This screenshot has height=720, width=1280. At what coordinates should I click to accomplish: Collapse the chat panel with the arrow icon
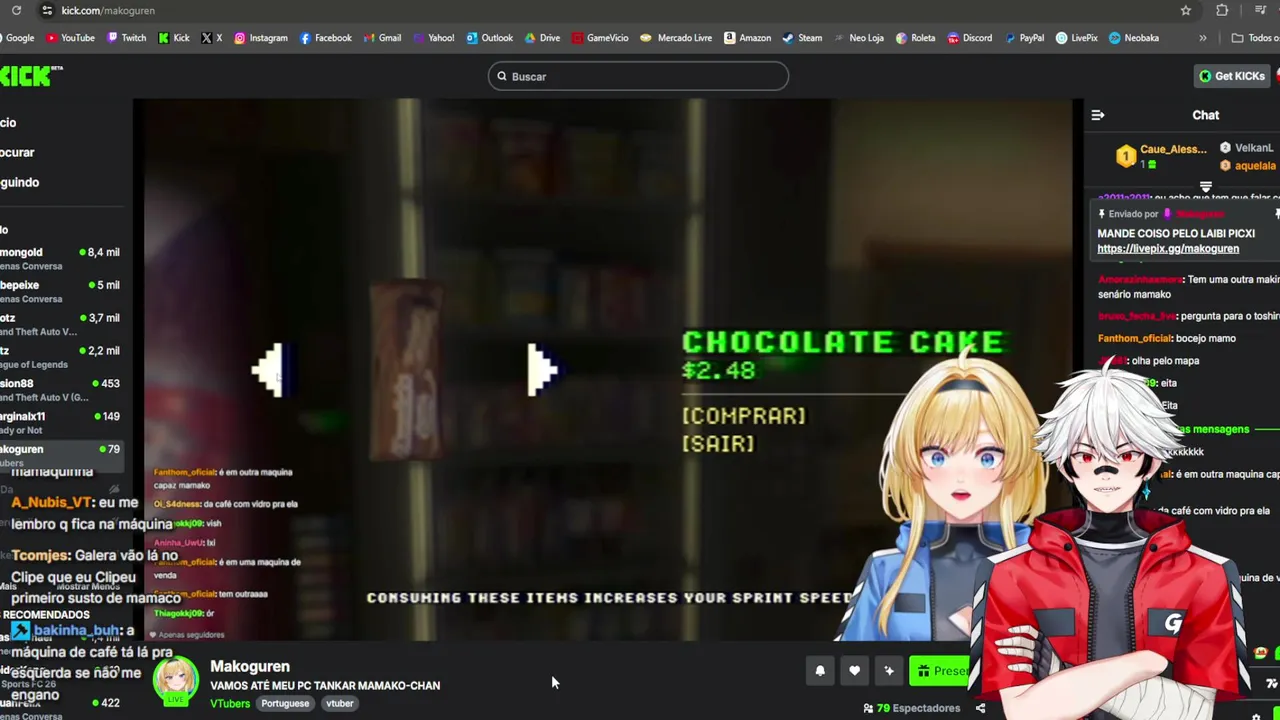coord(1098,115)
